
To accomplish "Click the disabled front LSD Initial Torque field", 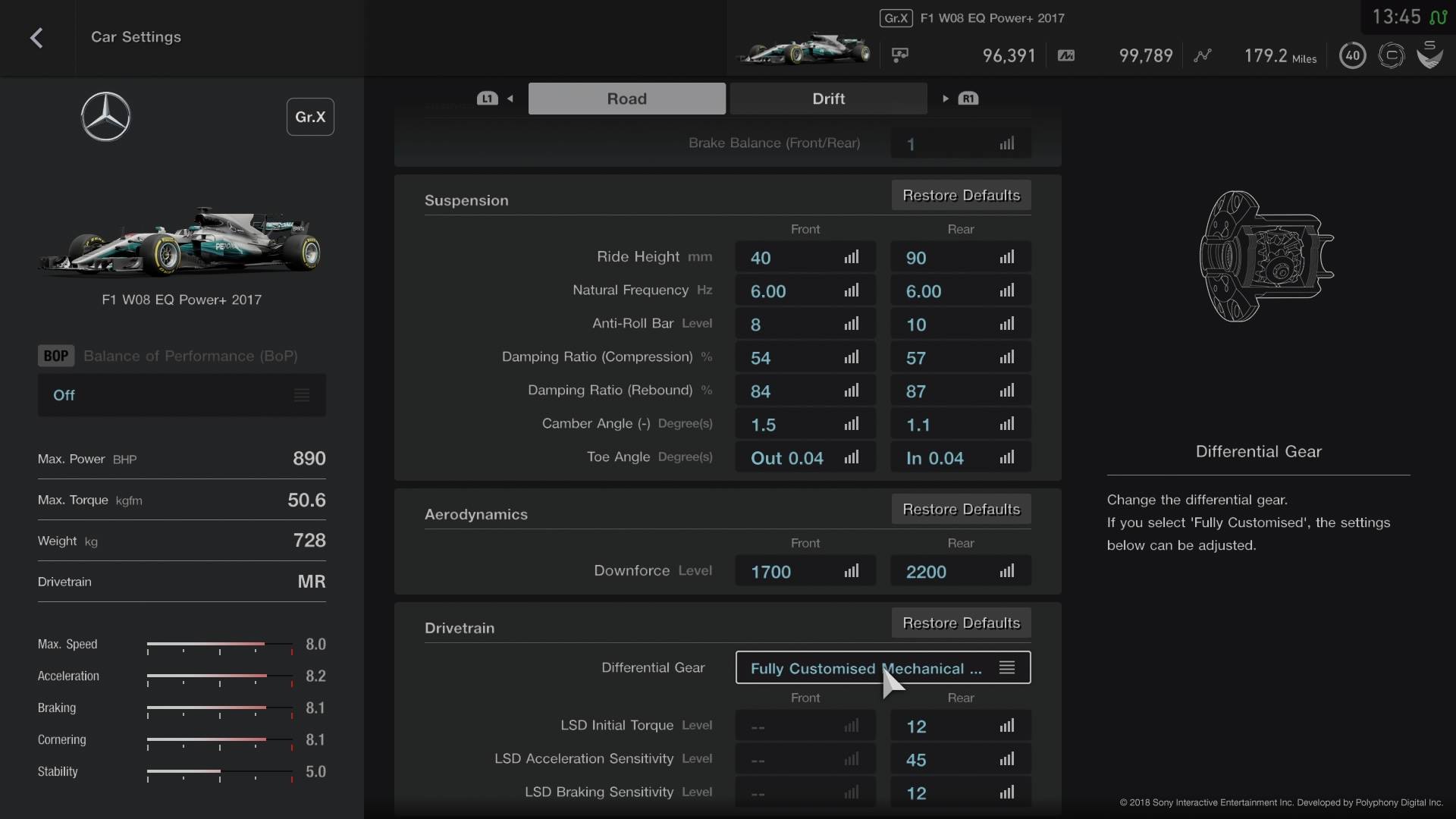I will coord(805,726).
